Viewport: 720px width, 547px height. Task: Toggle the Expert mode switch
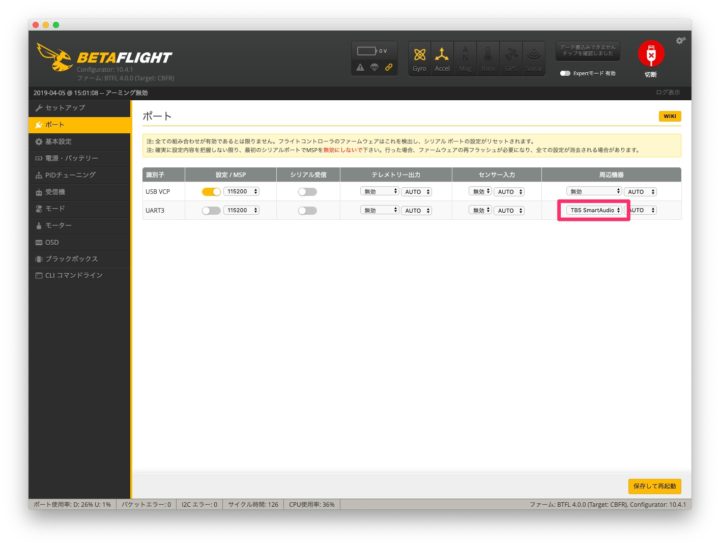point(566,73)
